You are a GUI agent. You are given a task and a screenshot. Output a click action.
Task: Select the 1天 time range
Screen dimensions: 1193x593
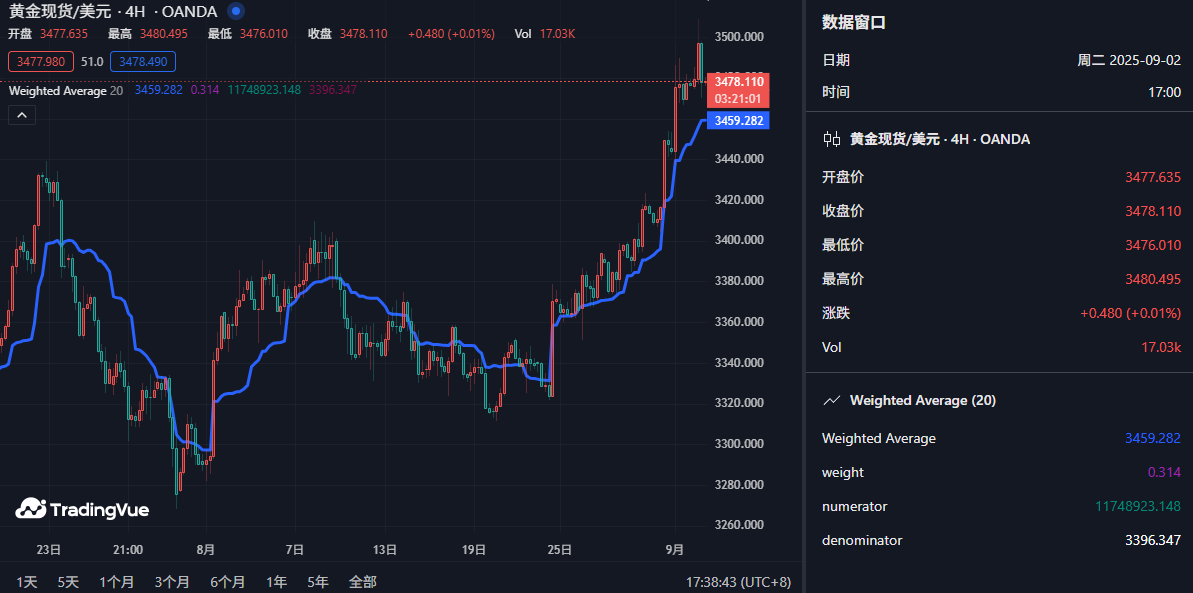(27, 581)
